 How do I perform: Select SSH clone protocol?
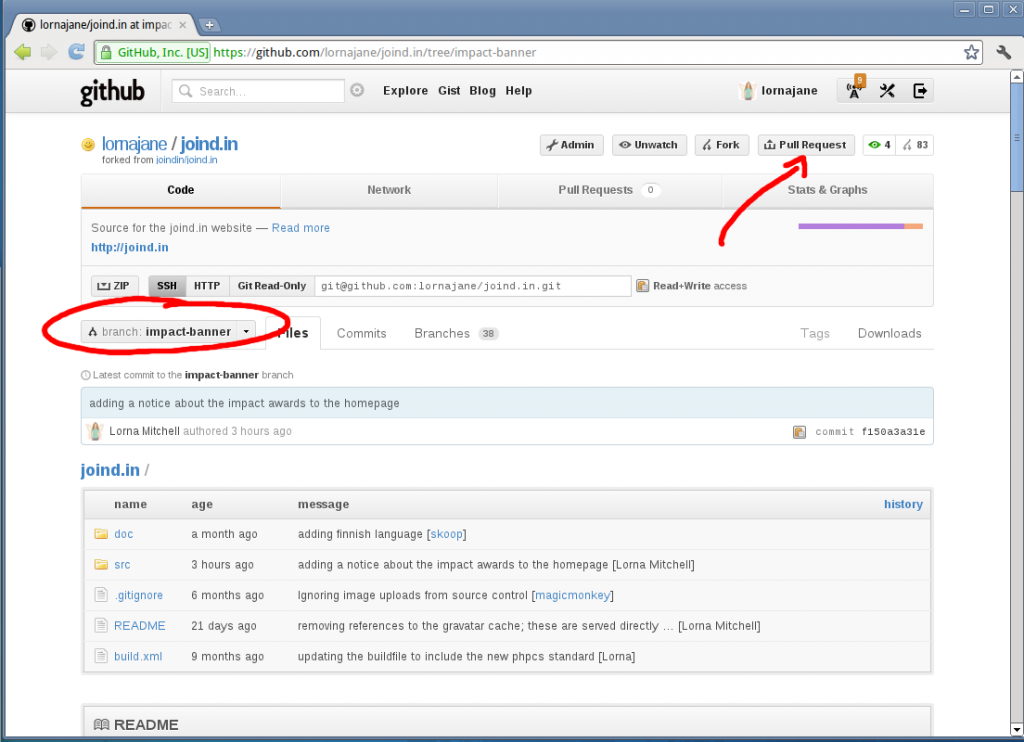pyautogui.click(x=166, y=286)
